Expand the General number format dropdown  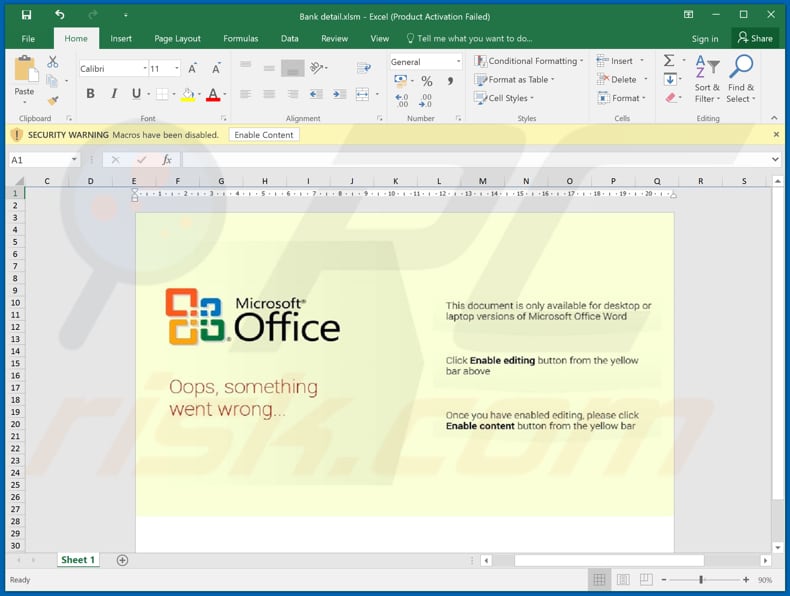click(x=459, y=62)
